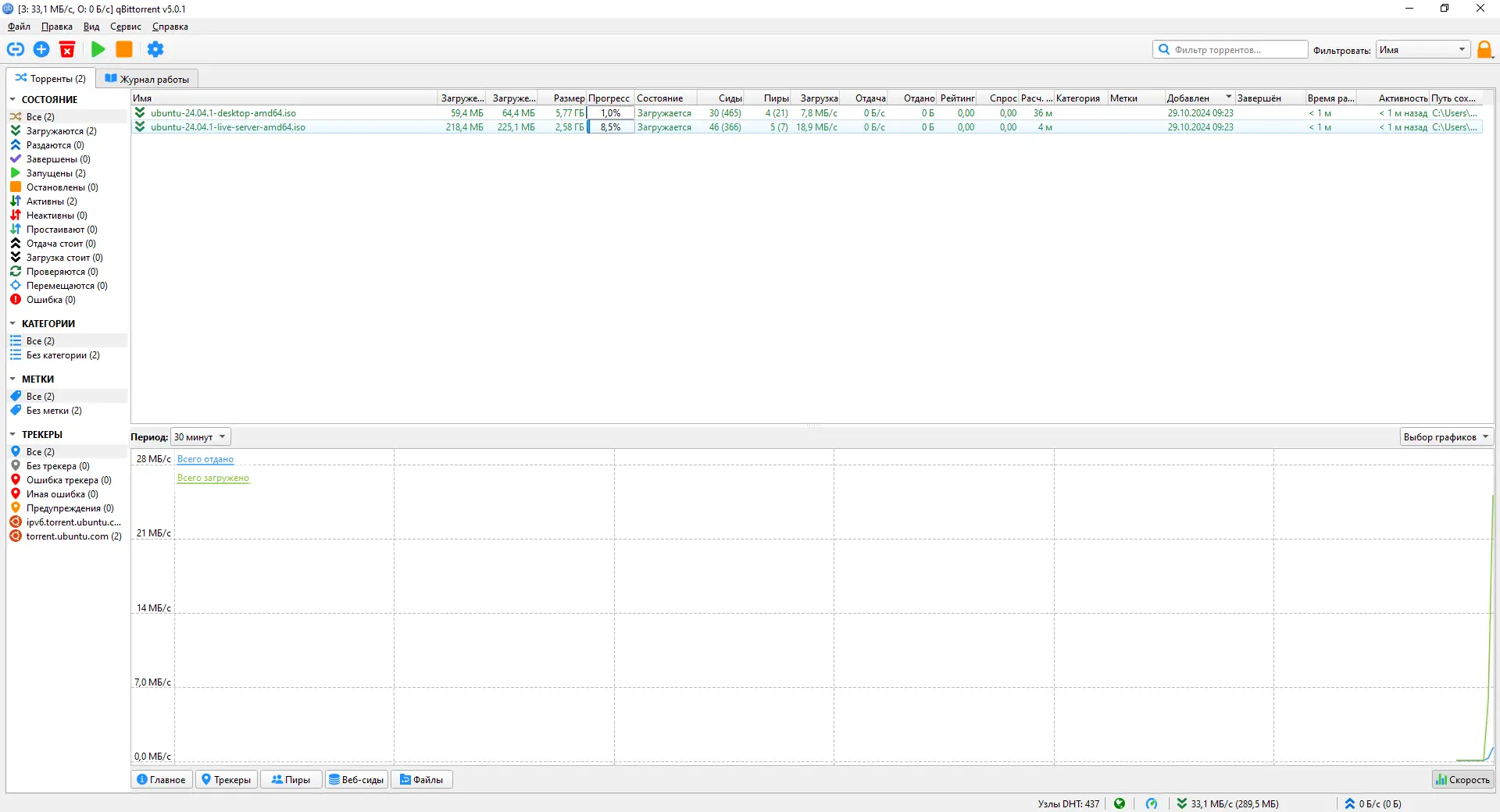
Task: Select the Остановлены (0) status filter
Action: tap(66, 187)
